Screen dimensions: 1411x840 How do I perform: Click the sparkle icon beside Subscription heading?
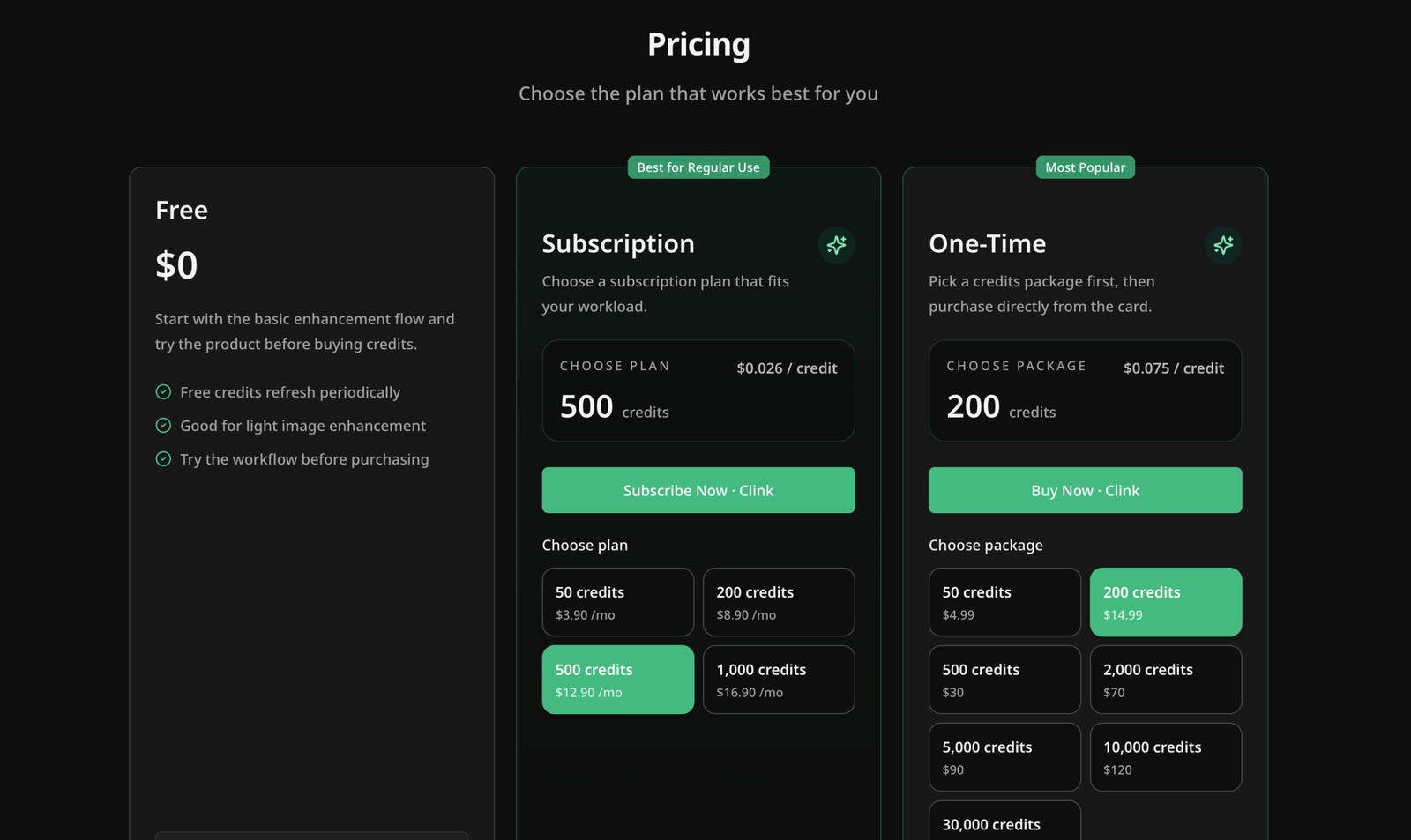tap(836, 245)
